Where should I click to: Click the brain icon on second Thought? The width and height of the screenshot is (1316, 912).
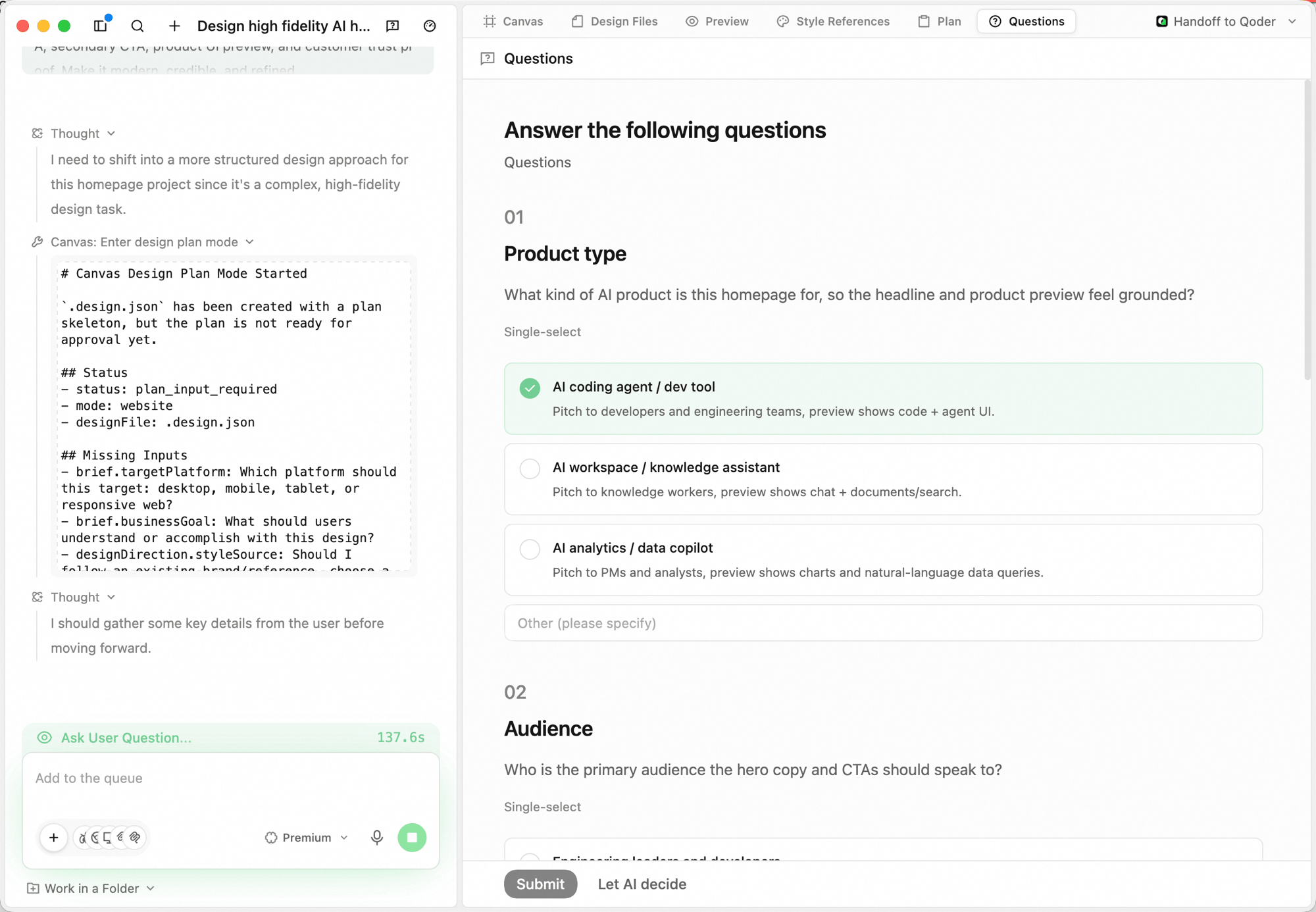[x=38, y=597]
